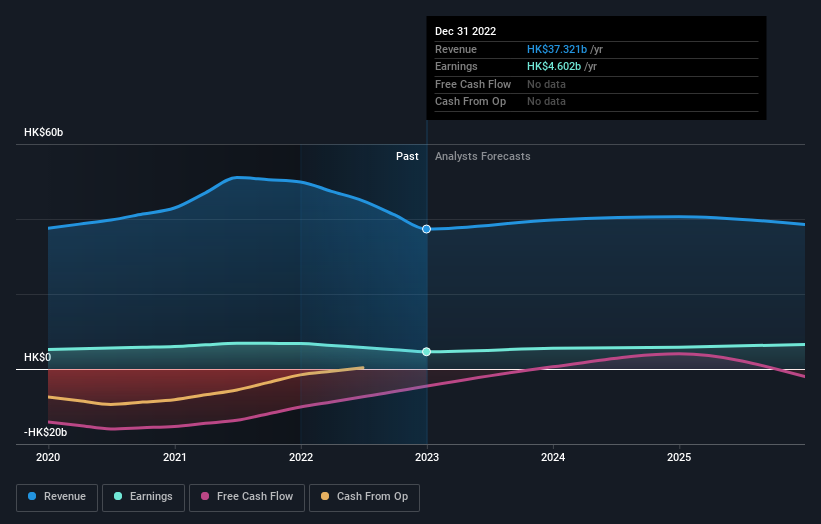This screenshot has width=821, height=524.
Task: Click the HK$37.321b revenue value
Action: (x=557, y=49)
